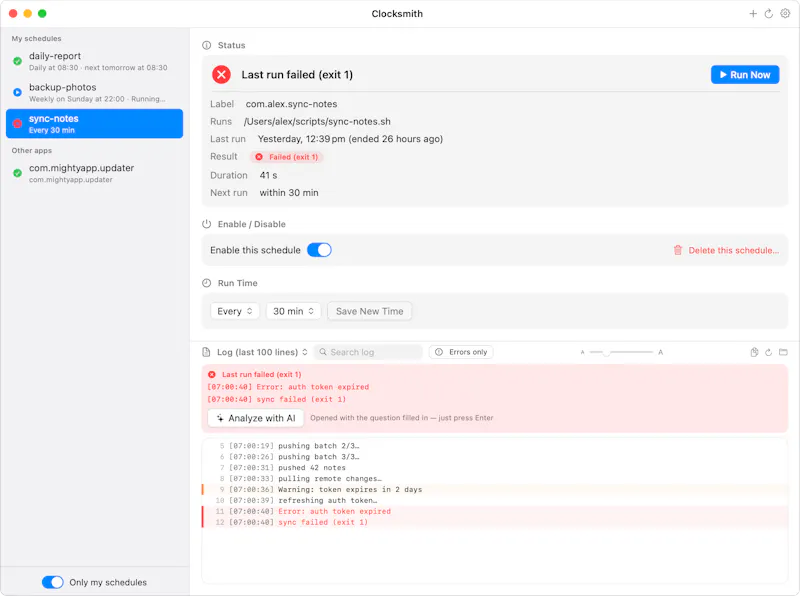The image size is (800, 596).
Task: Click Other apps sidebar header
Action: click(x=32, y=151)
